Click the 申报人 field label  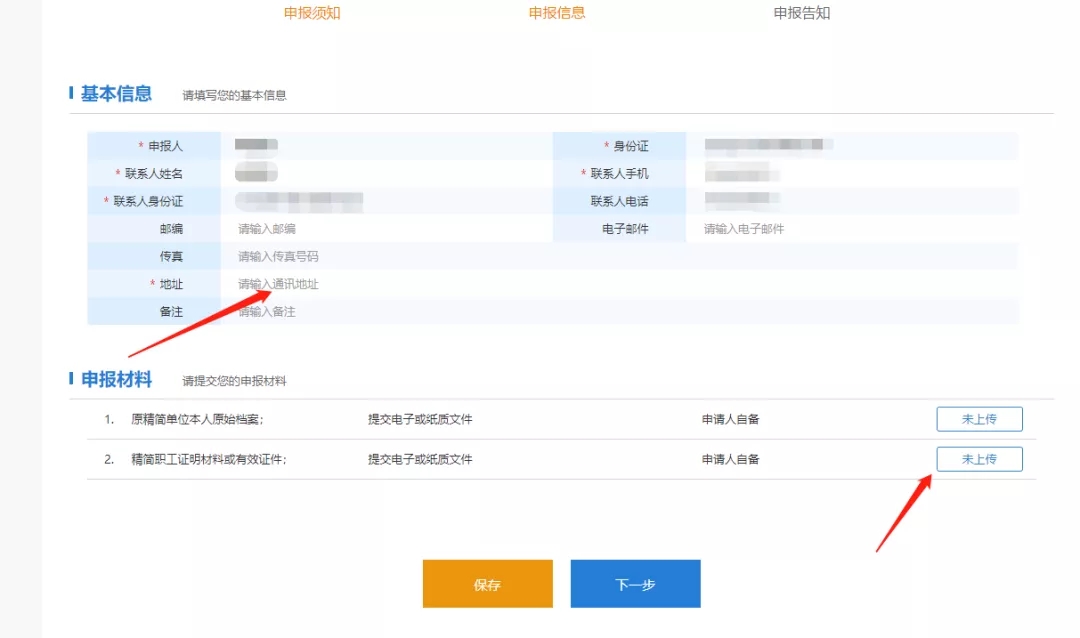coord(165,146)
